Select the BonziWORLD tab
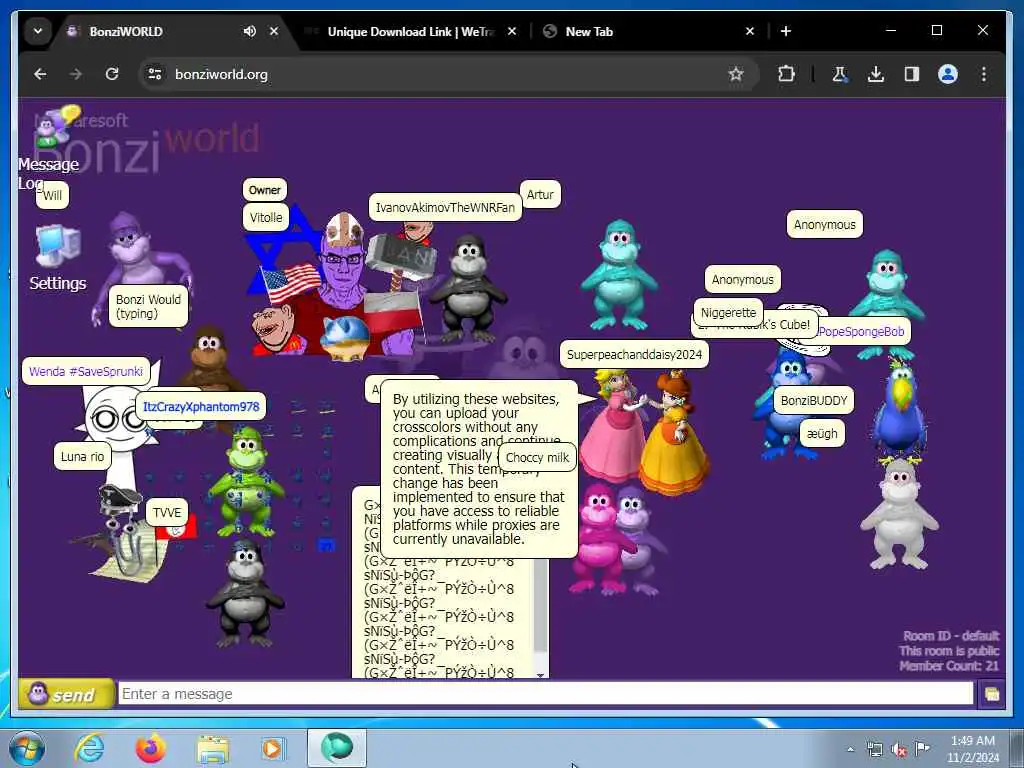 [173, 31]
